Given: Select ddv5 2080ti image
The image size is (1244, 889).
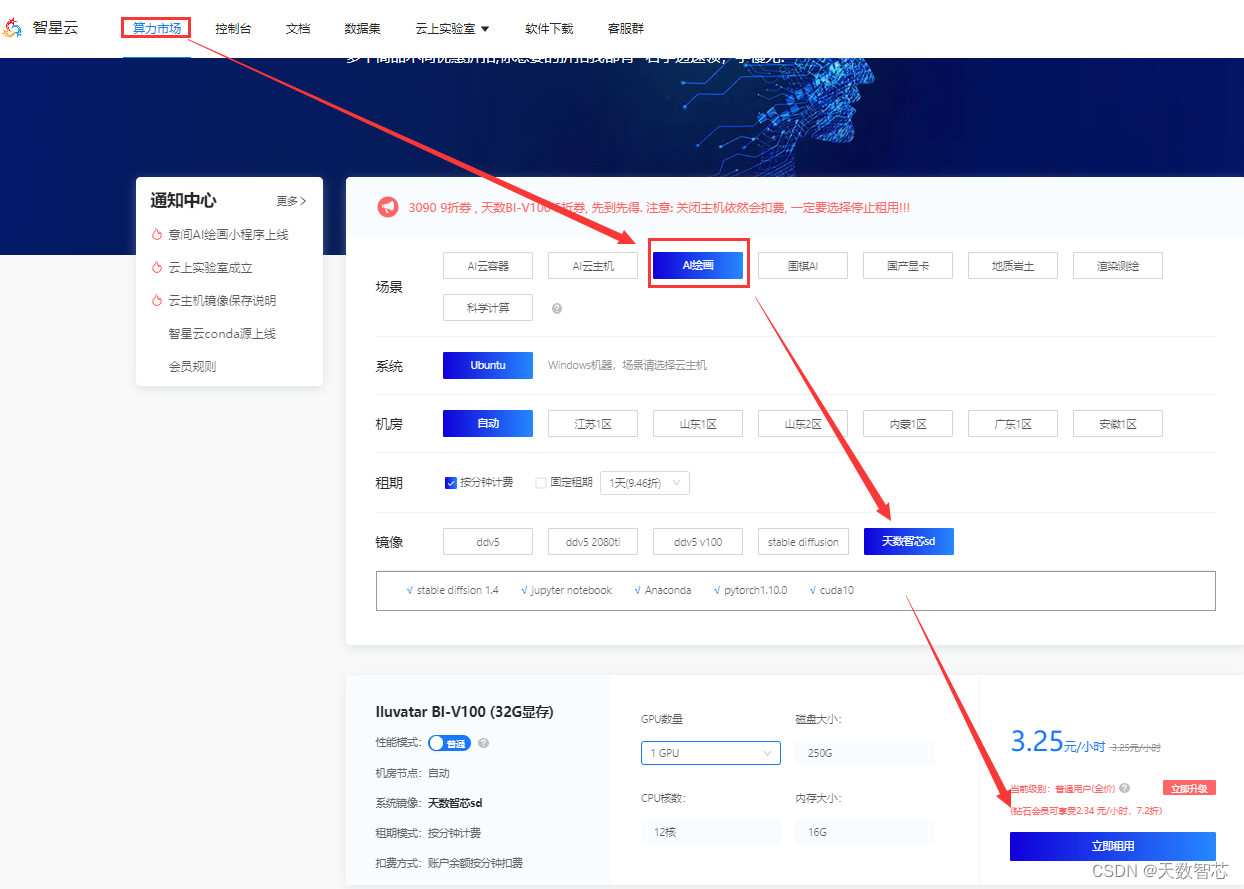Looking at the screenshot, I should click(593, 542).
